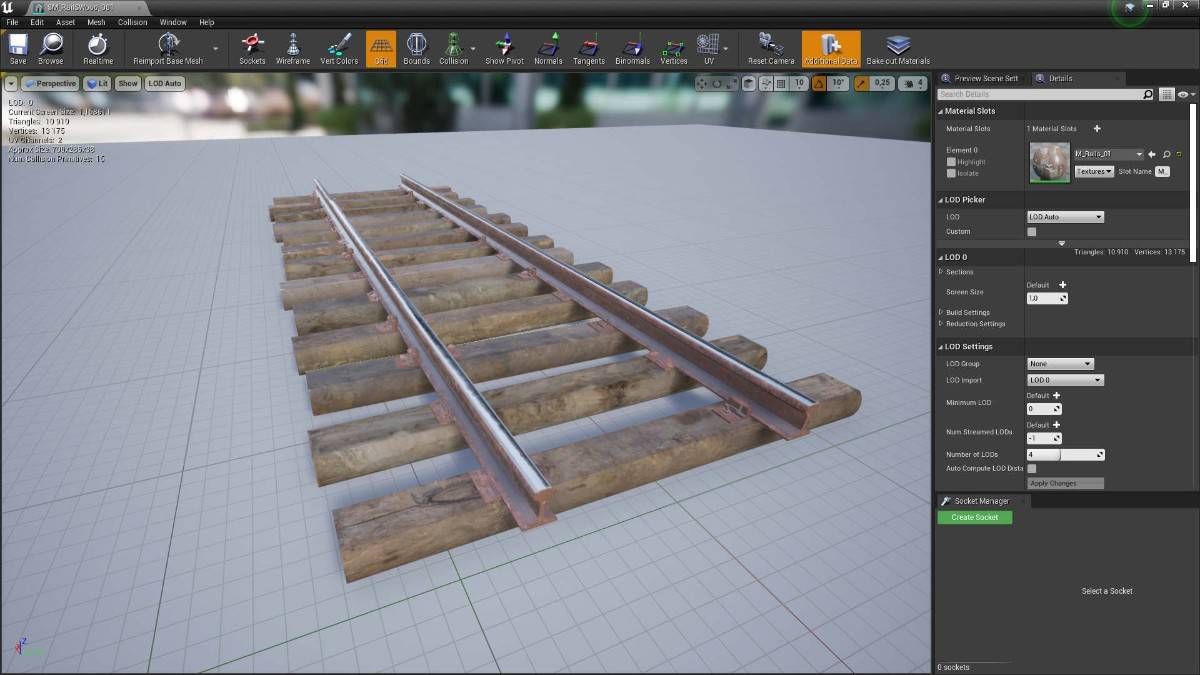Viewport: 1200px width, 675px height.
Task: Open the File menu
Action: click(x=12, y=22)
